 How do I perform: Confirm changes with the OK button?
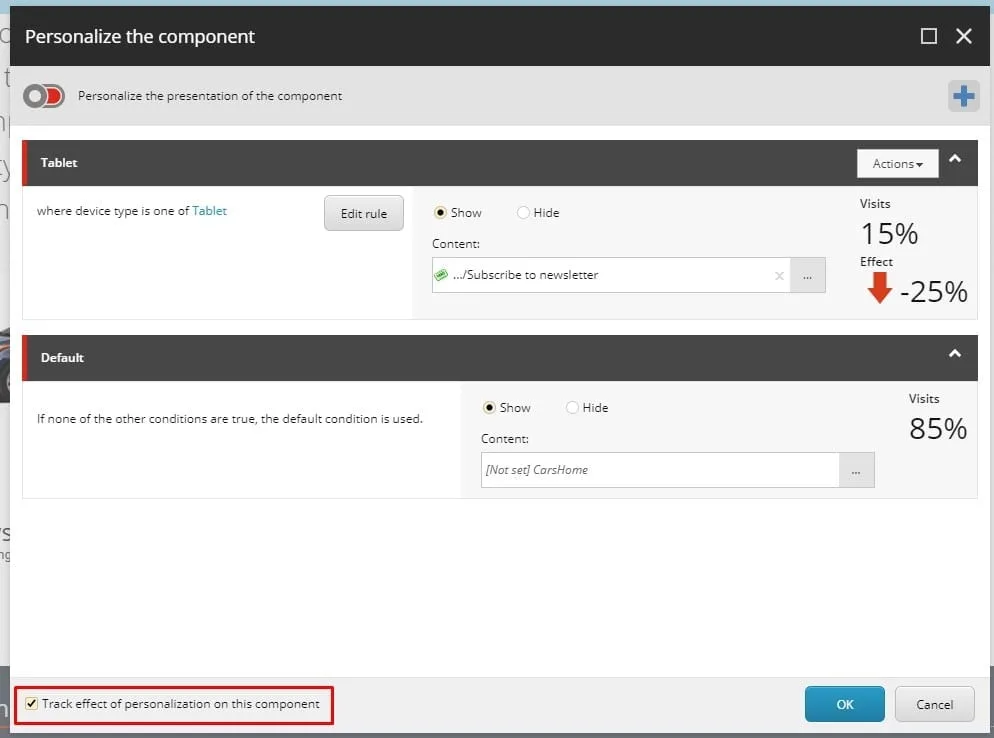pos(844,704)
